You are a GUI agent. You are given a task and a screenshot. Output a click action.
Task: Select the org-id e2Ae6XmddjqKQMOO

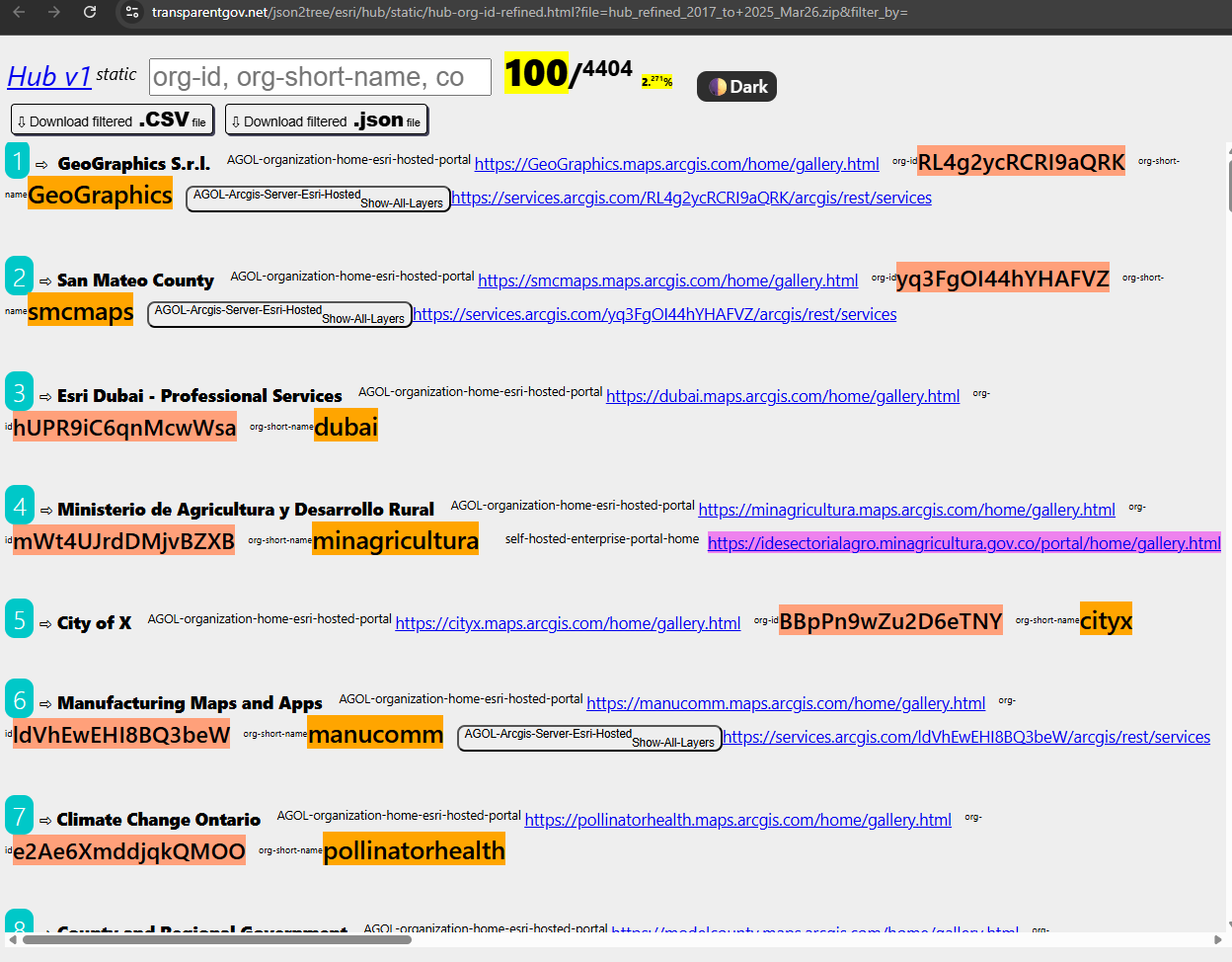(129, 850)
